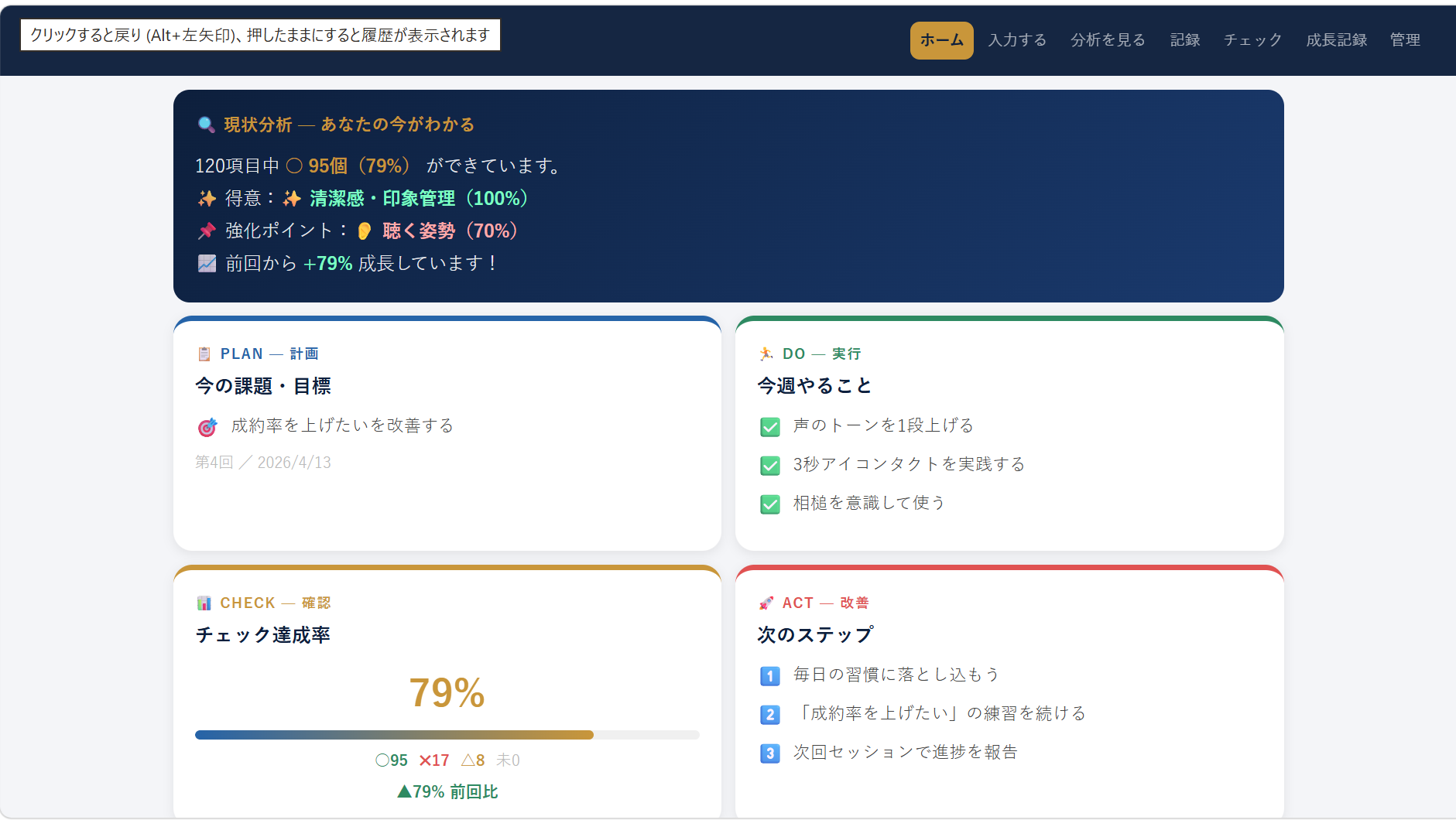Click the rocket icon next to ACT
1456x820 pixels.
tap(766, 603)
